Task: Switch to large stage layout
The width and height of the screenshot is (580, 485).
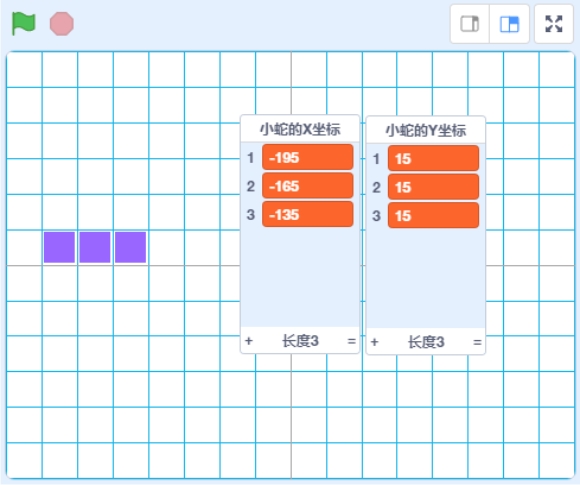Action: (x=509, y=24)
